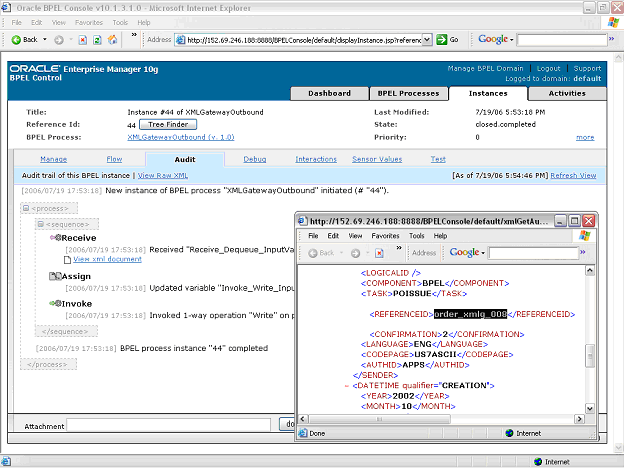Switch to the Dashboard tab

point(330,93)
